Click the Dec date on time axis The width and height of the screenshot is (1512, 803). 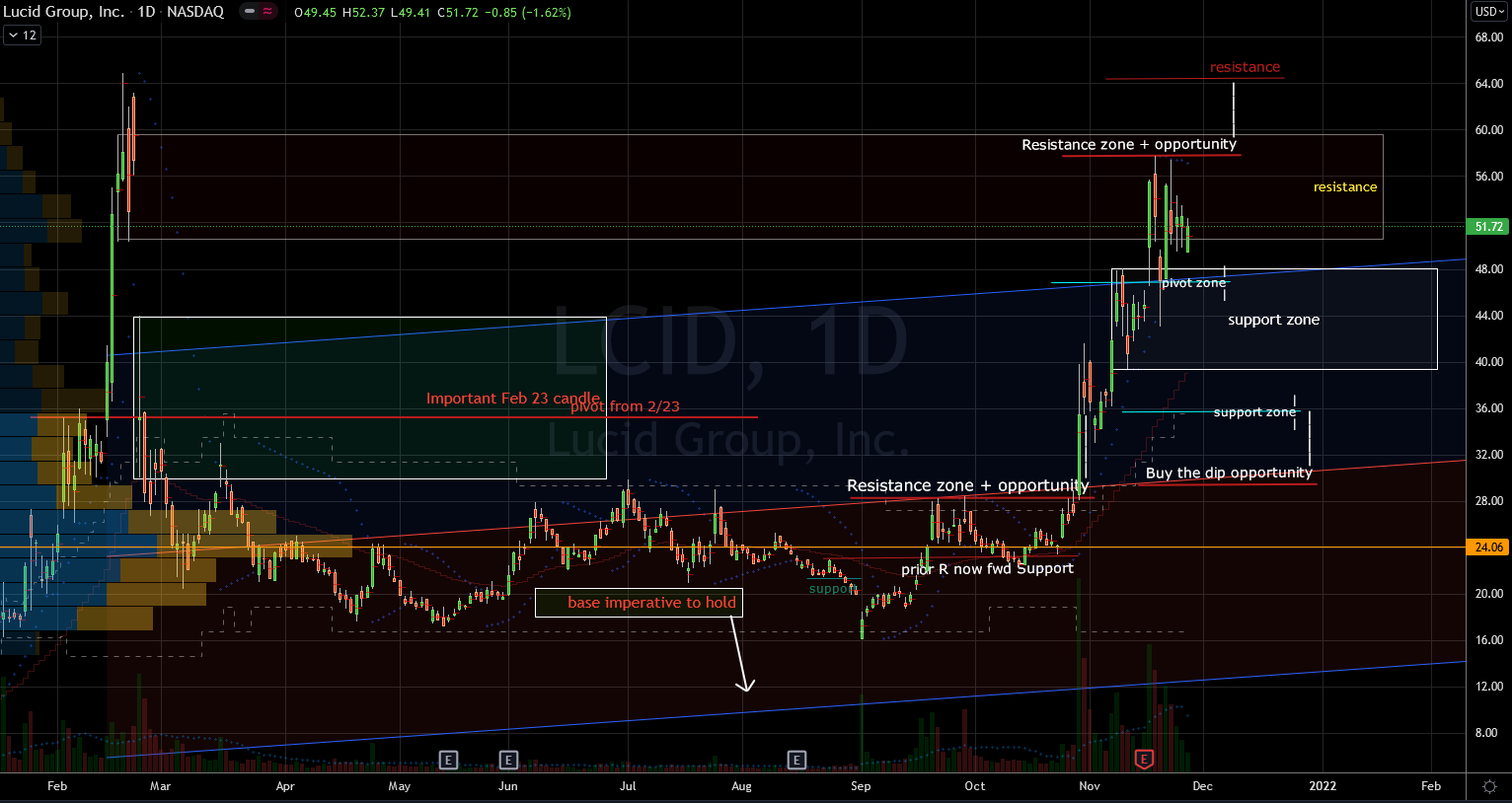1202,786
